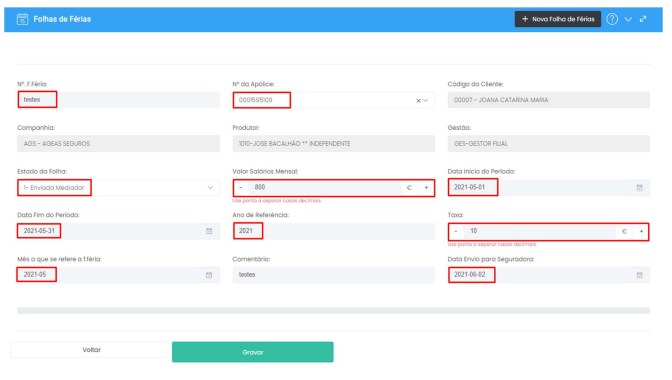Clear the Nº da Apólice selection (x)
The image size is (672, 380).
(418, 101)
